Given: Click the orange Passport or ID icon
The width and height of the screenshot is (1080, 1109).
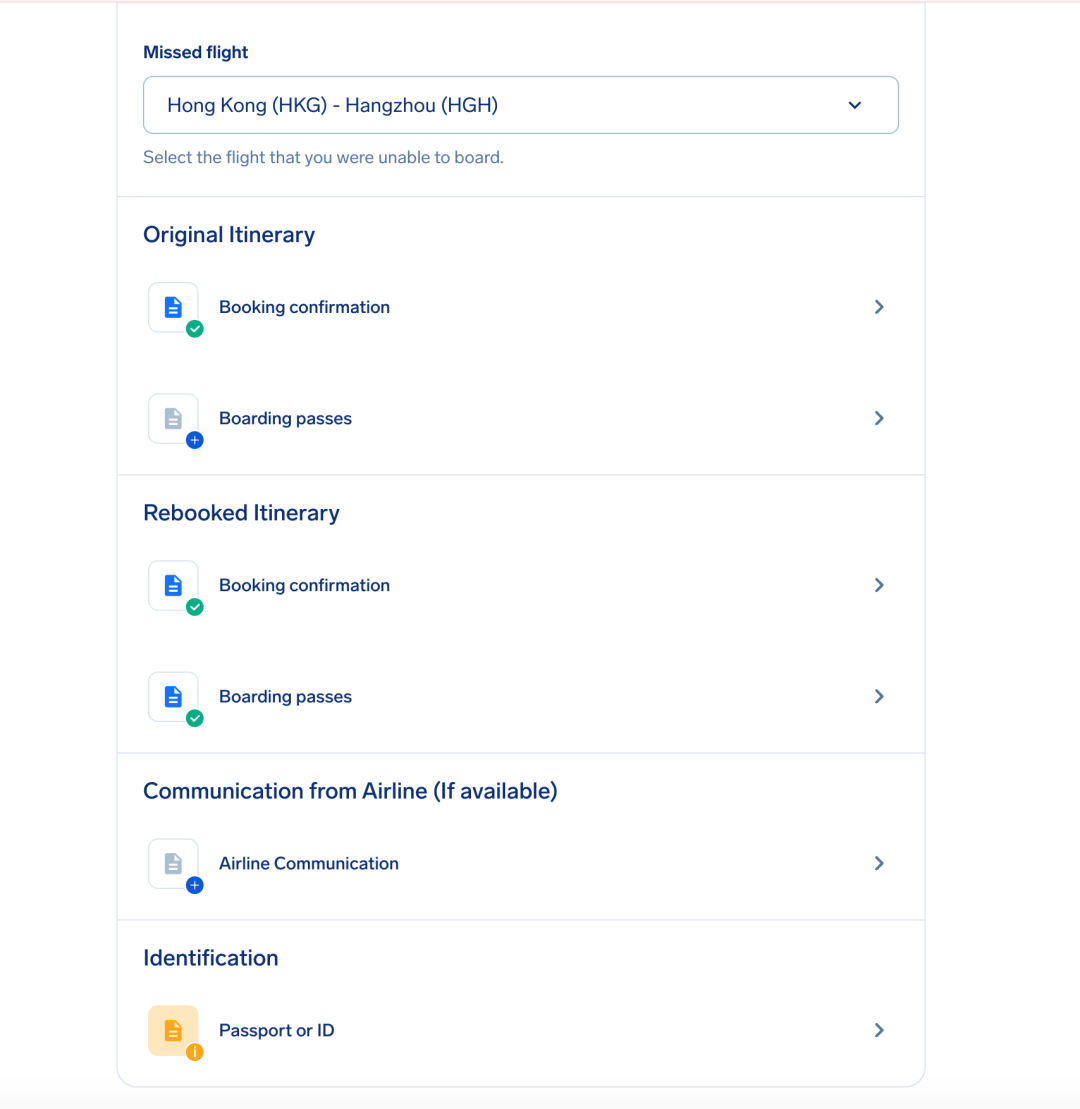Looking at the screenshot, I should [173, 1030].
